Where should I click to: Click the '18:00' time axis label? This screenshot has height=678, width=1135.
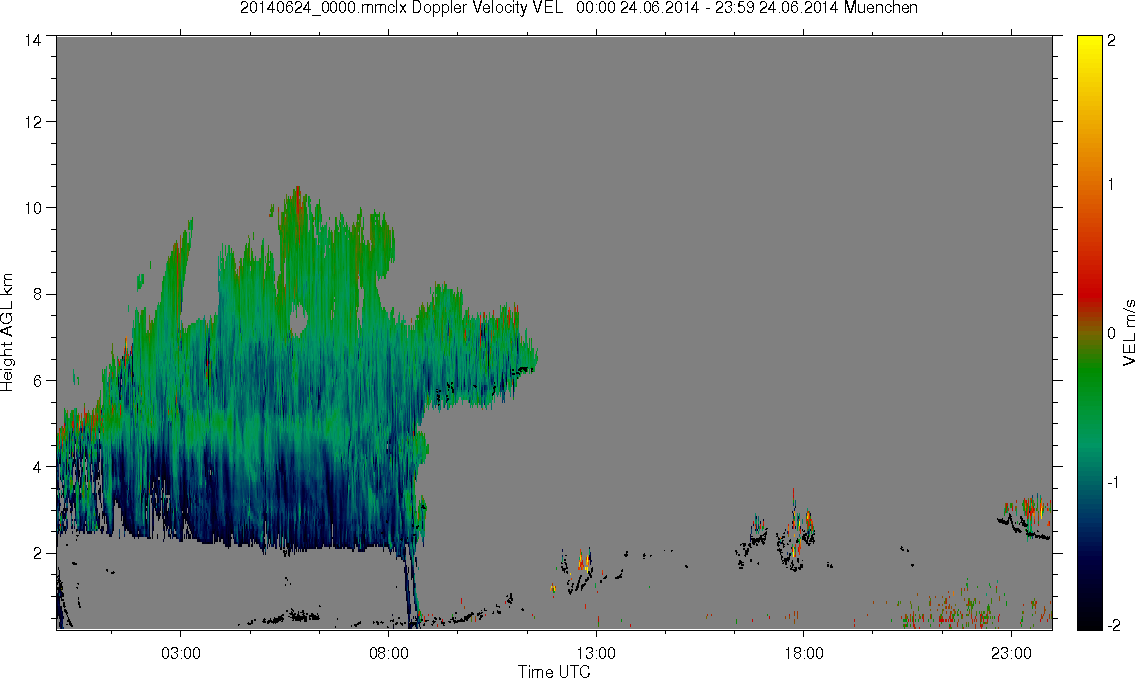click(x=803, y=654)
